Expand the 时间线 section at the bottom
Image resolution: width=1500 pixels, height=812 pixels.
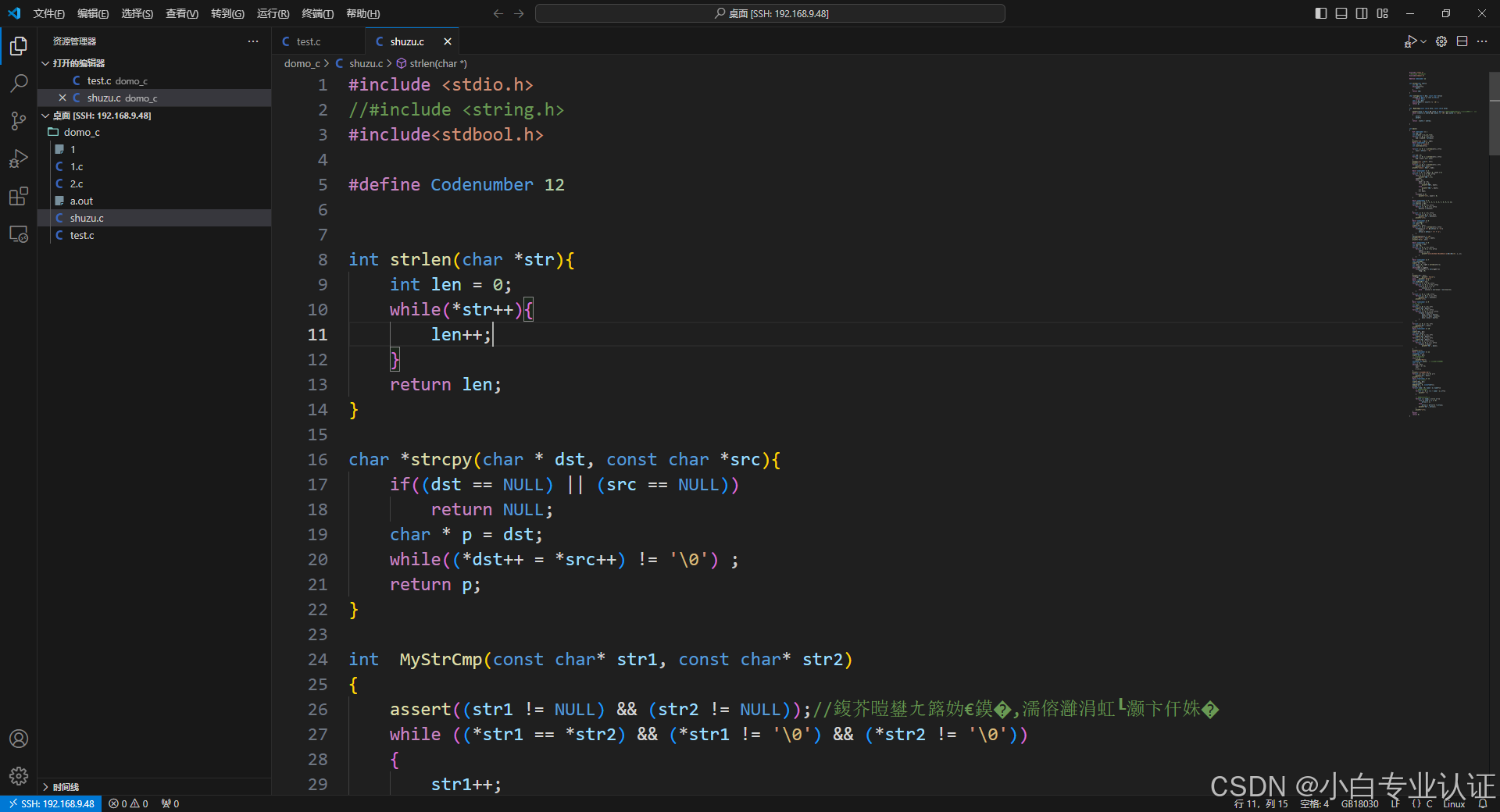[x=66, y=787]
